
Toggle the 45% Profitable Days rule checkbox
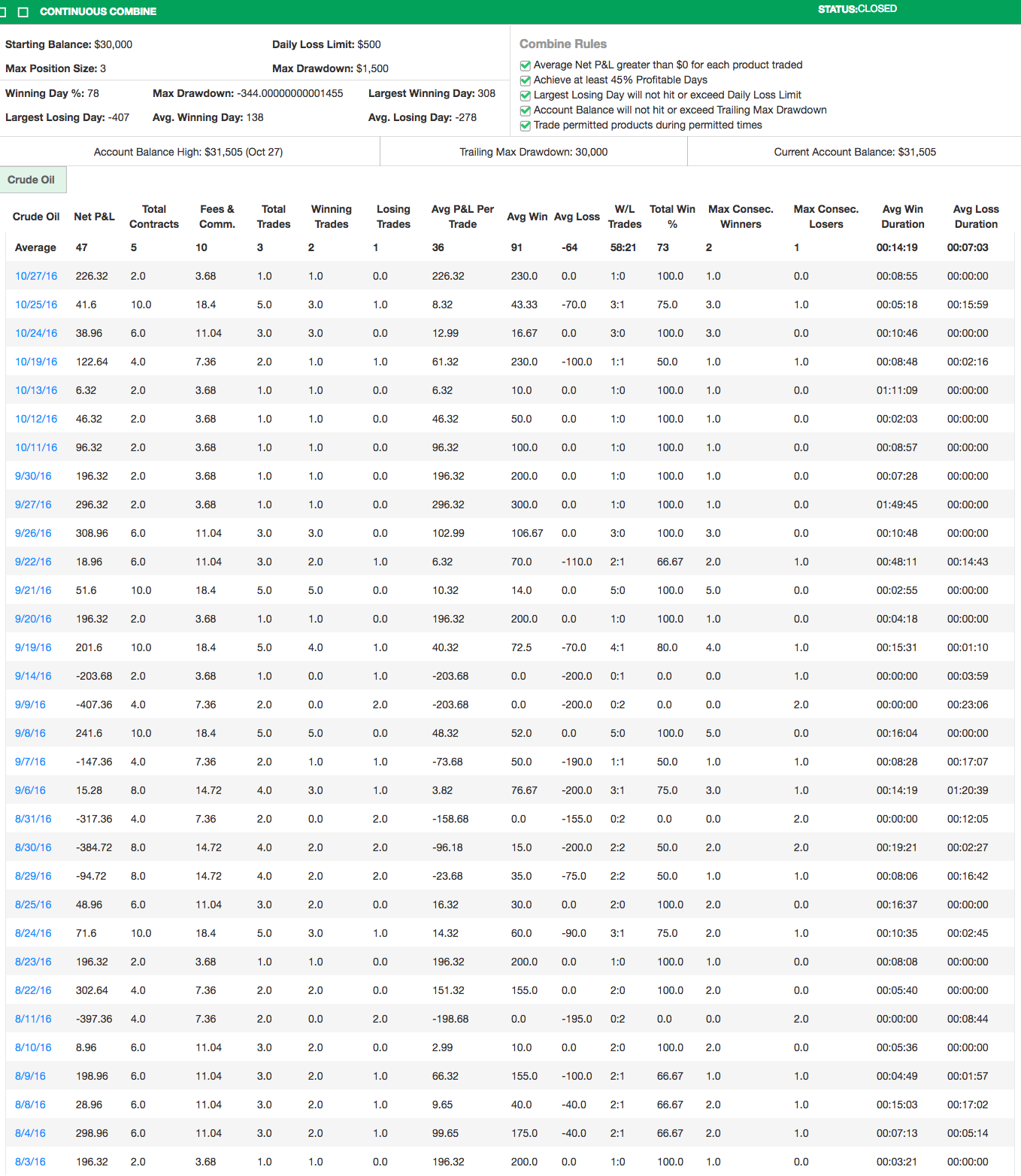click(525, 80)
